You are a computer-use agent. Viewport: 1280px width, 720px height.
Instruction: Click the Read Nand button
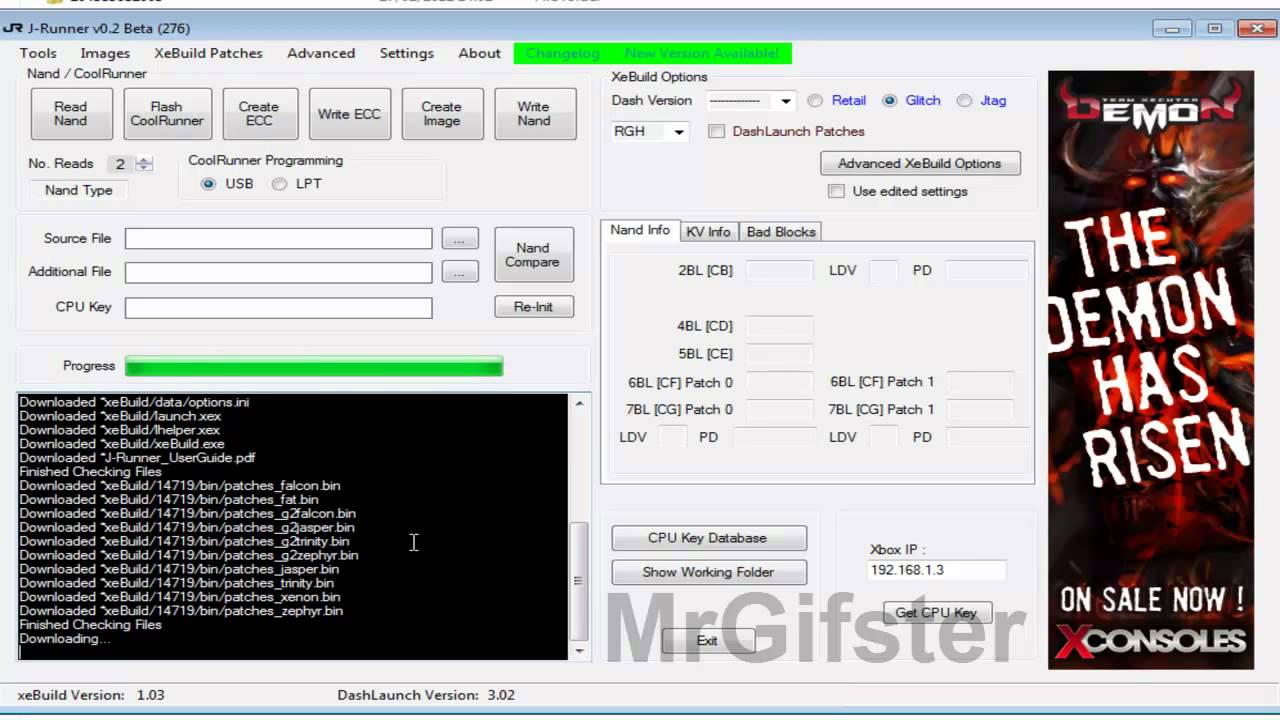(x=70, y=114)
